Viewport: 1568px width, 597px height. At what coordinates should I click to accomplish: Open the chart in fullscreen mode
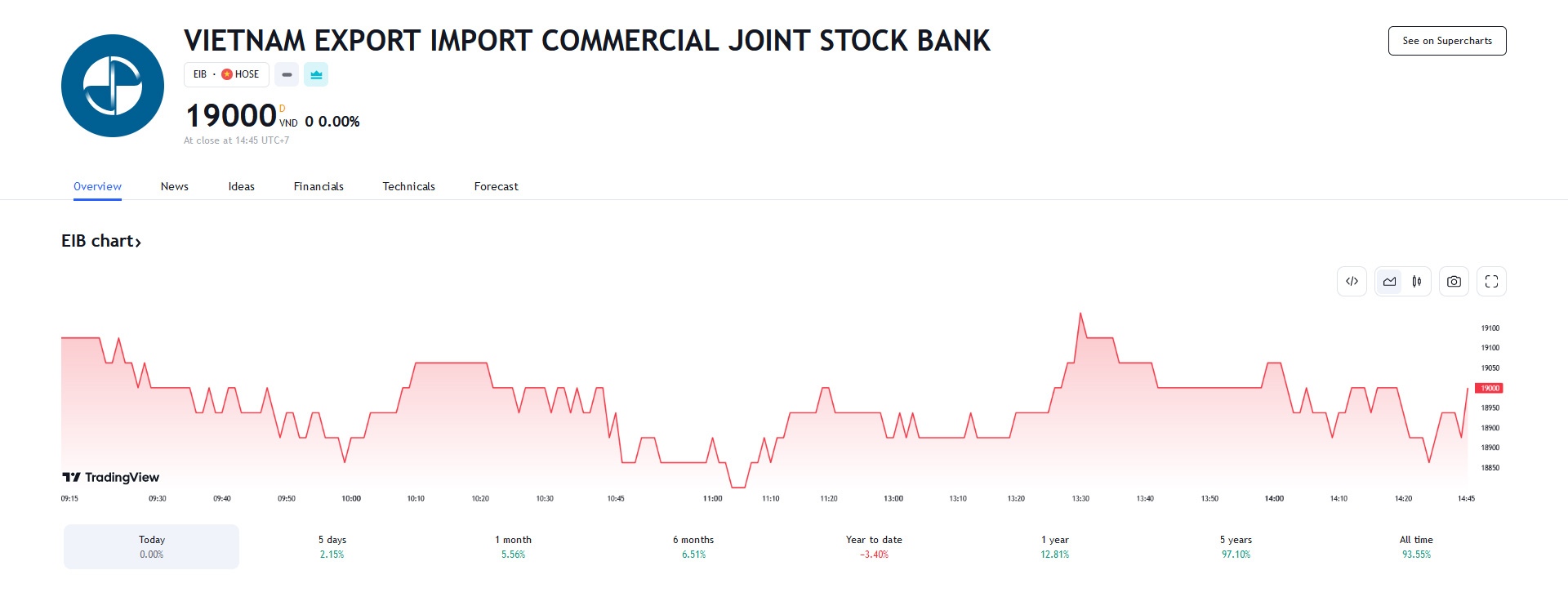1491,282
